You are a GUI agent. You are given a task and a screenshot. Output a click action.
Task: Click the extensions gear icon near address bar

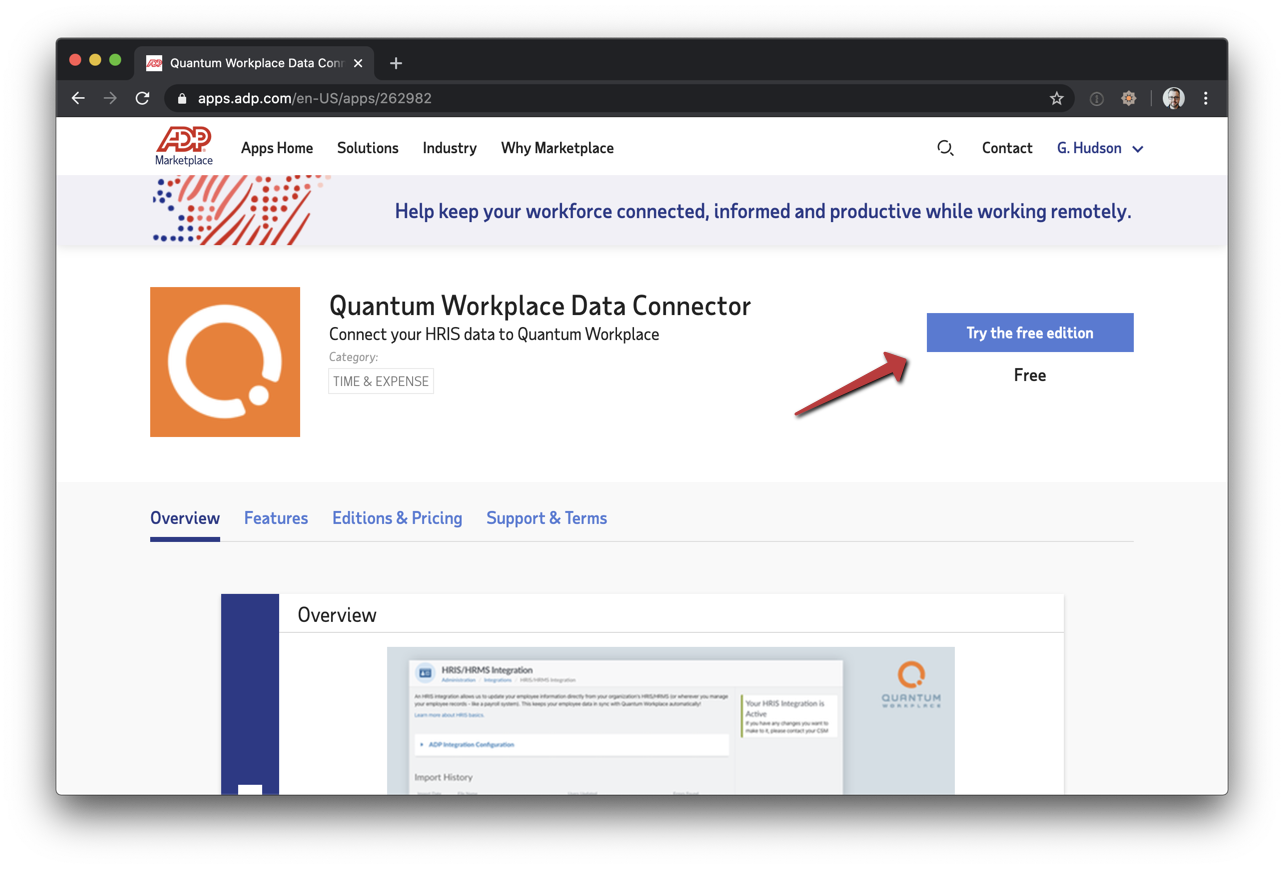point(1129,98)
